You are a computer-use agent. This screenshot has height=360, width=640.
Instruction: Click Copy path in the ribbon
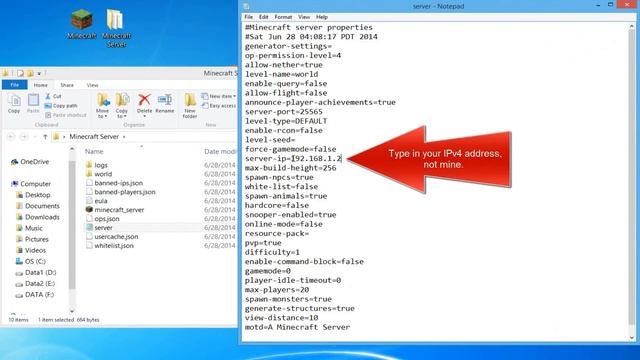click(60, 106)
